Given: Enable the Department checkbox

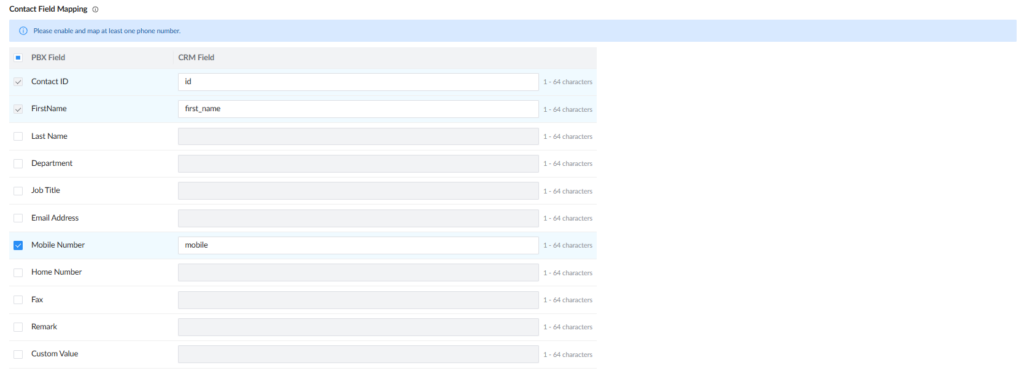Looking at the screenshot, I should pos(18,164).
